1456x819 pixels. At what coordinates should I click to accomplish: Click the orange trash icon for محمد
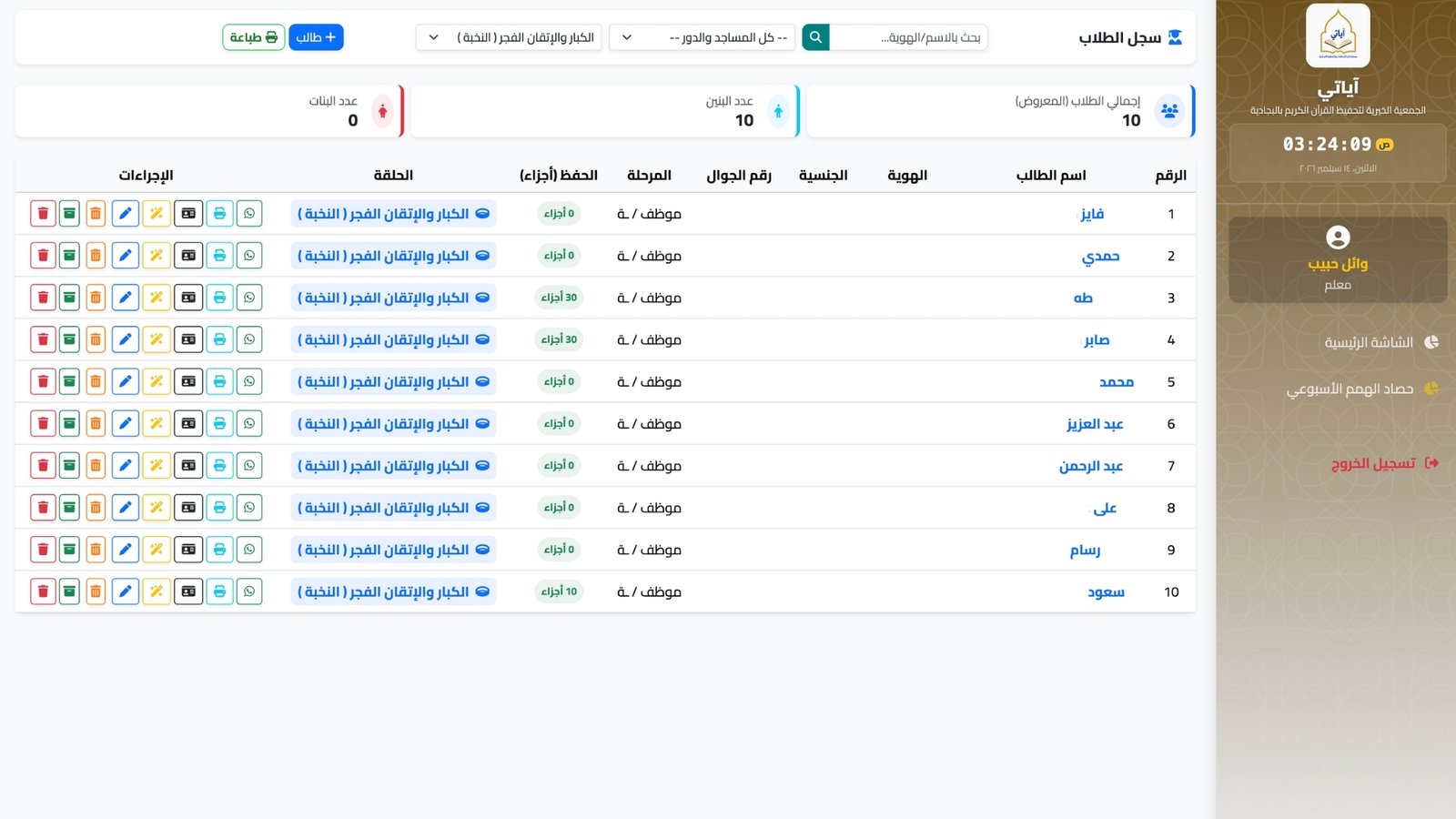[96, 381]
